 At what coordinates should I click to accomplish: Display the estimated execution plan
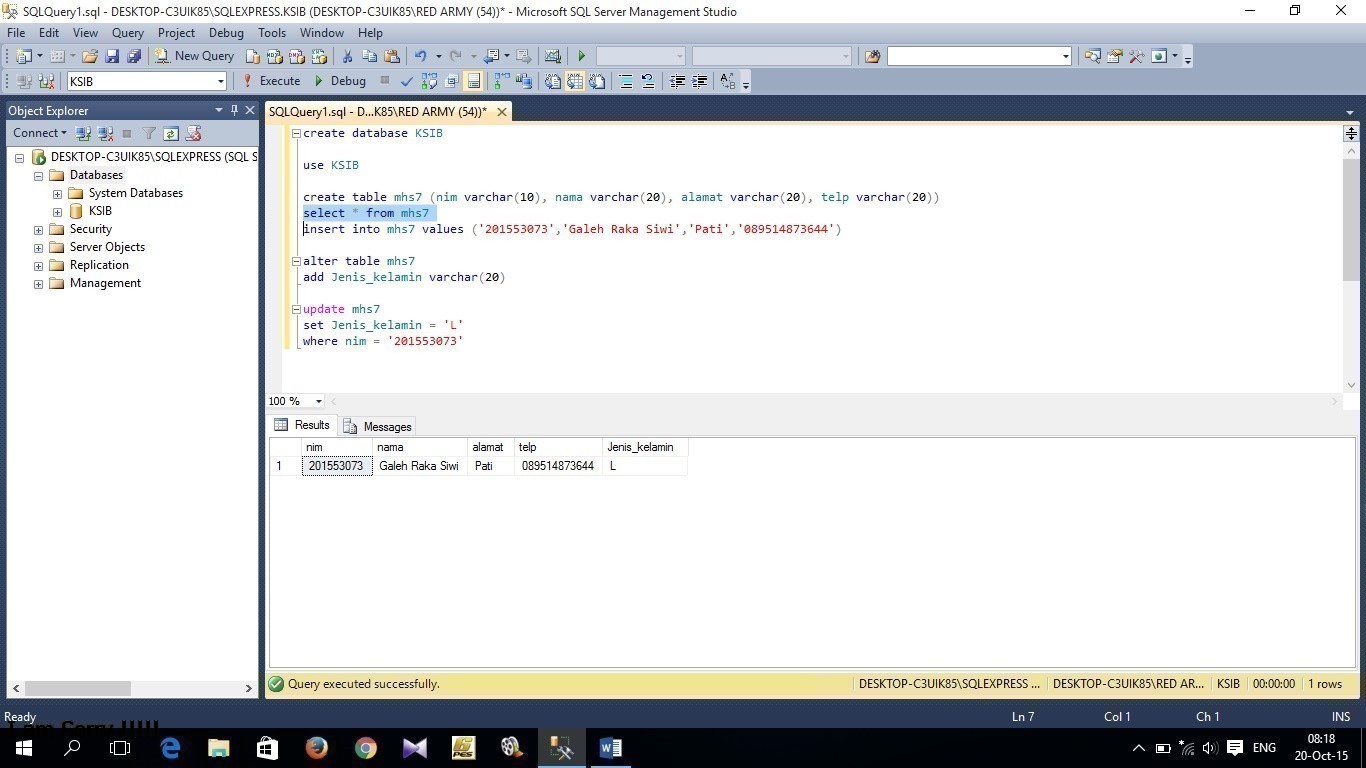(429, 81)
